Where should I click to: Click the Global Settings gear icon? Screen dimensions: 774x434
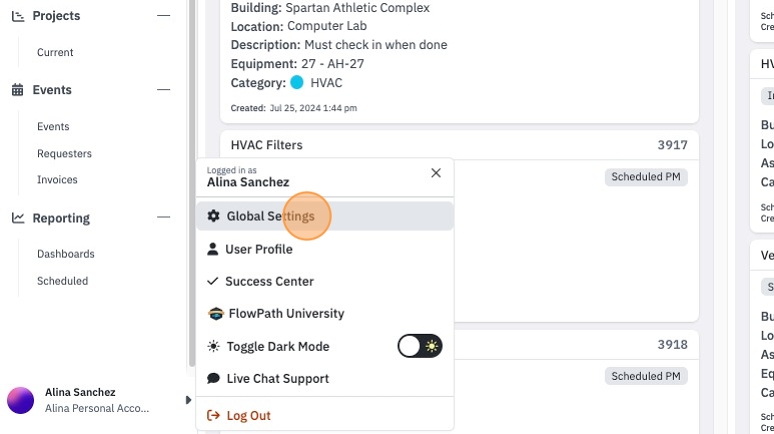point(213,216)
